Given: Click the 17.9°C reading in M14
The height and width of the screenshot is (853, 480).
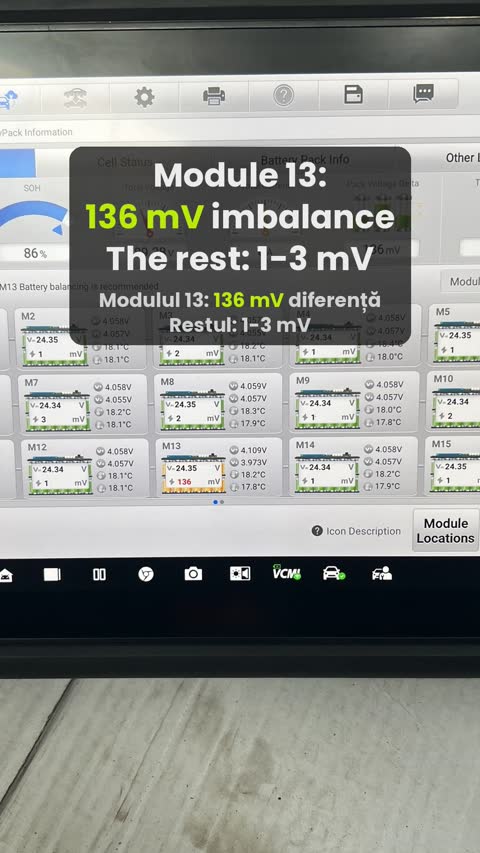Looking at the screenshot, I should coord(388,486).
